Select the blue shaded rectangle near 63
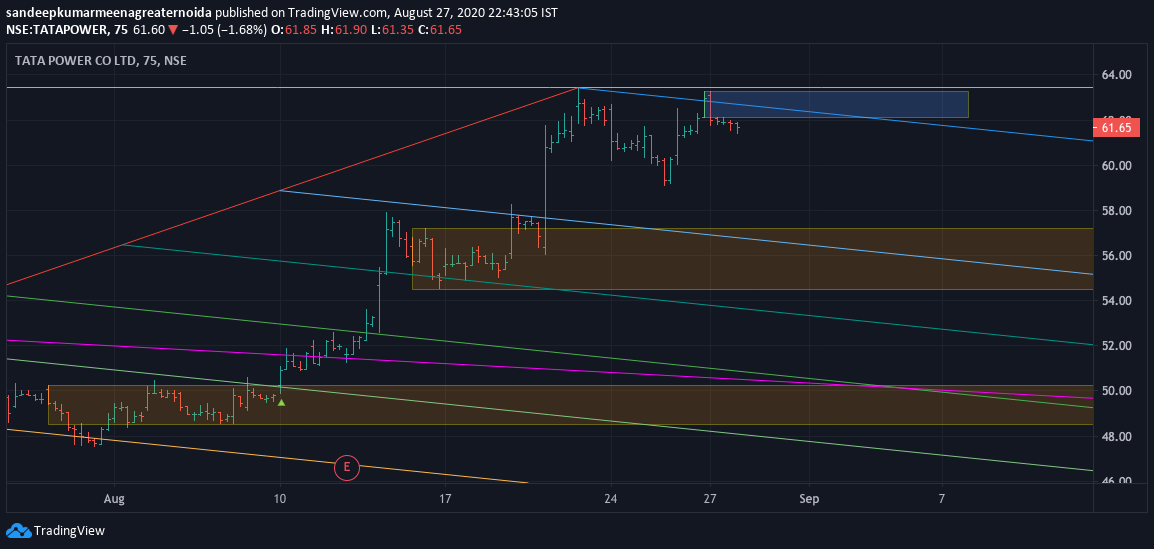1154x549 pixels. pyautogui.click(x=836, y=105)
